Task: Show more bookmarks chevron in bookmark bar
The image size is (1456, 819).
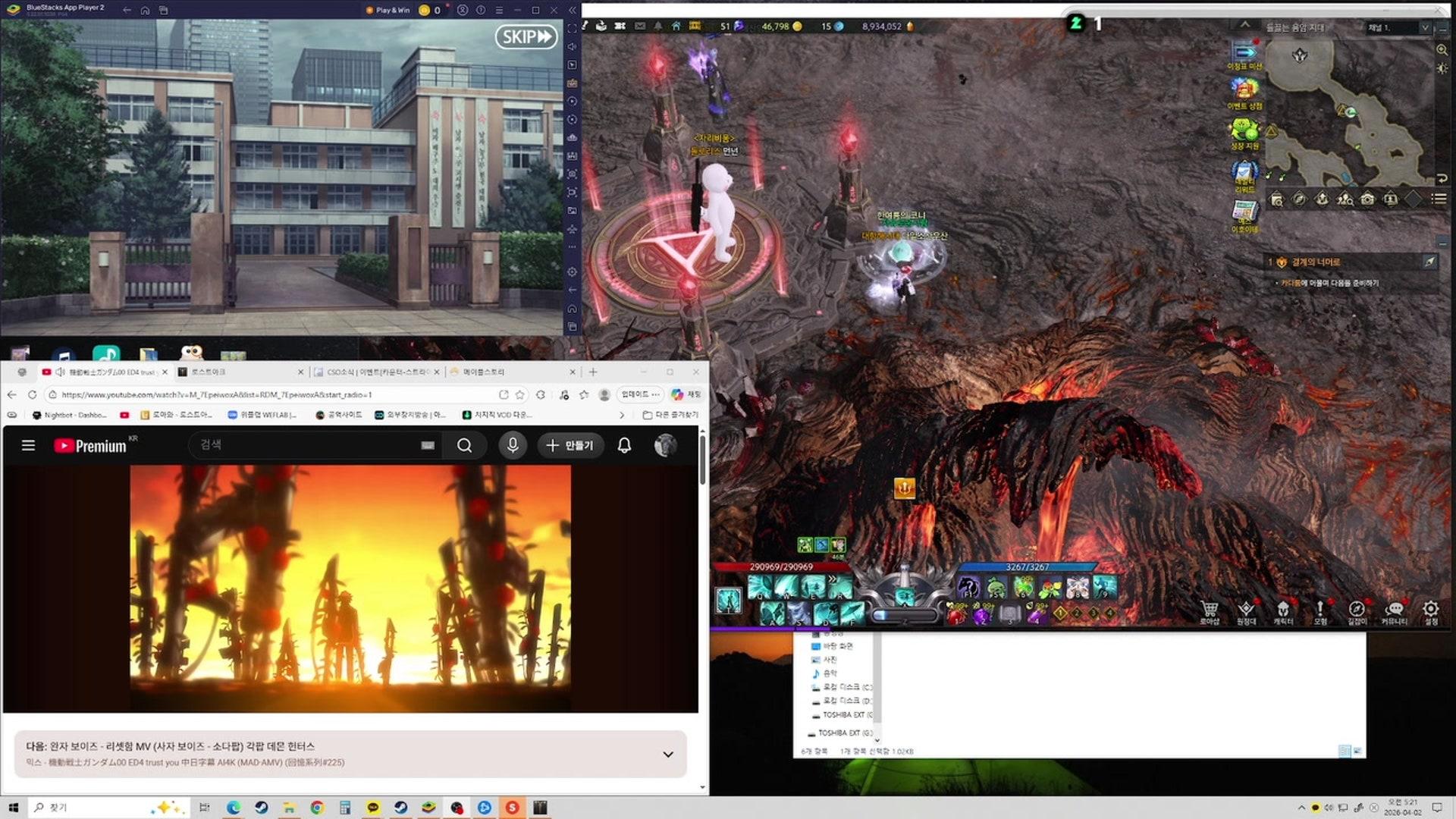Action: 622,415
